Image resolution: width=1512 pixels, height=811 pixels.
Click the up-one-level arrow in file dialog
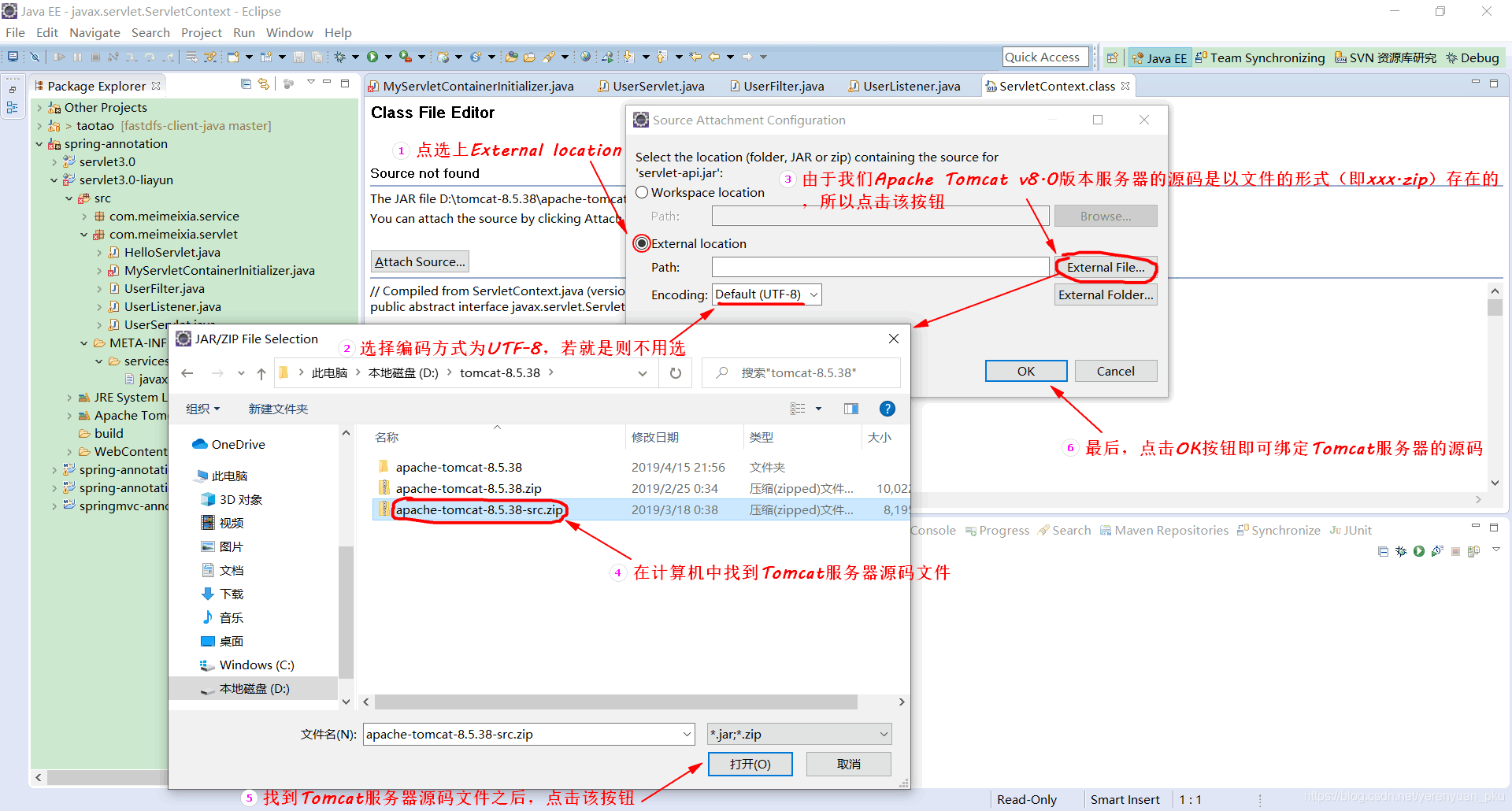click(261, 373)
